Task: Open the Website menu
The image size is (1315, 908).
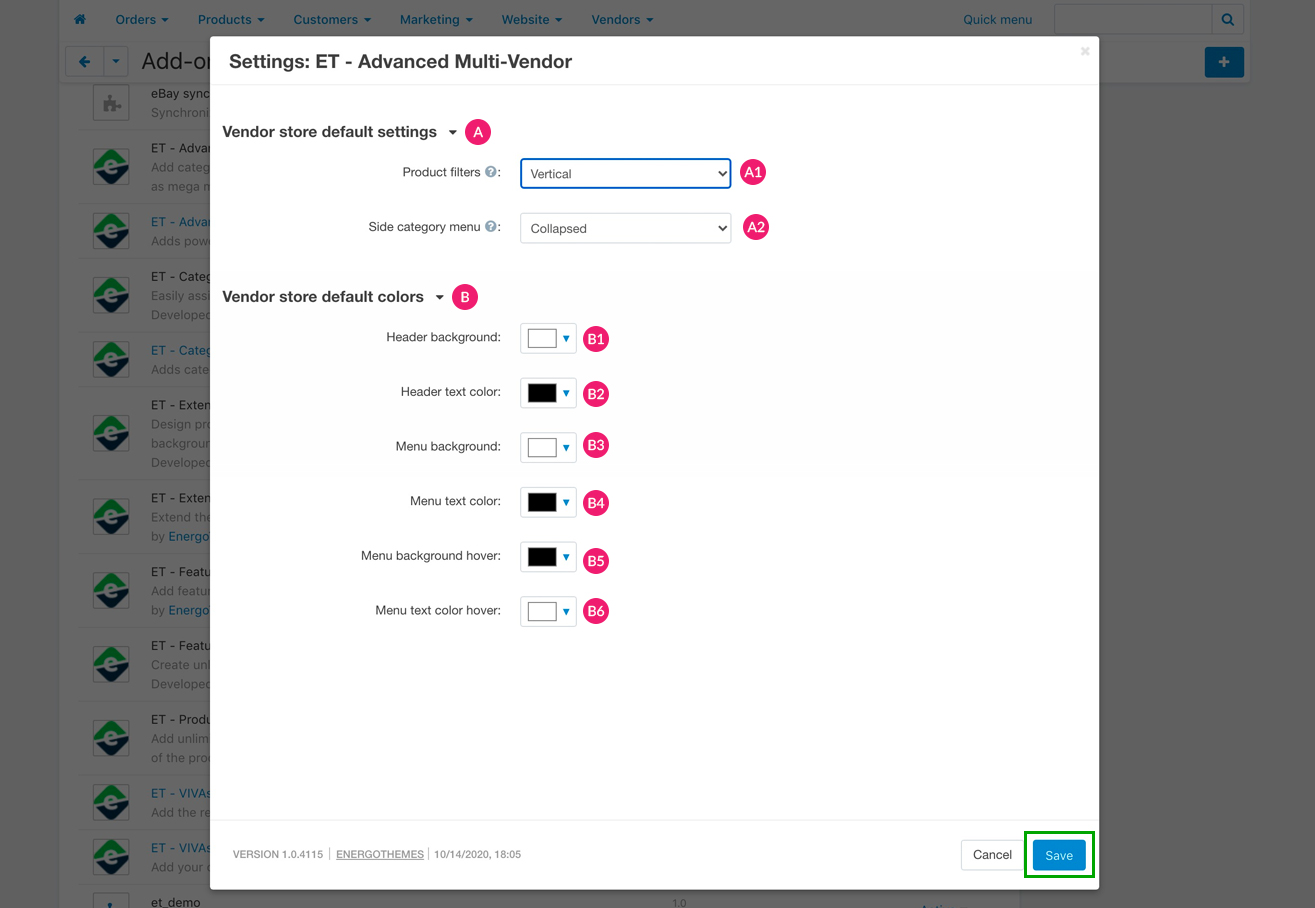Action: point(532,19)
